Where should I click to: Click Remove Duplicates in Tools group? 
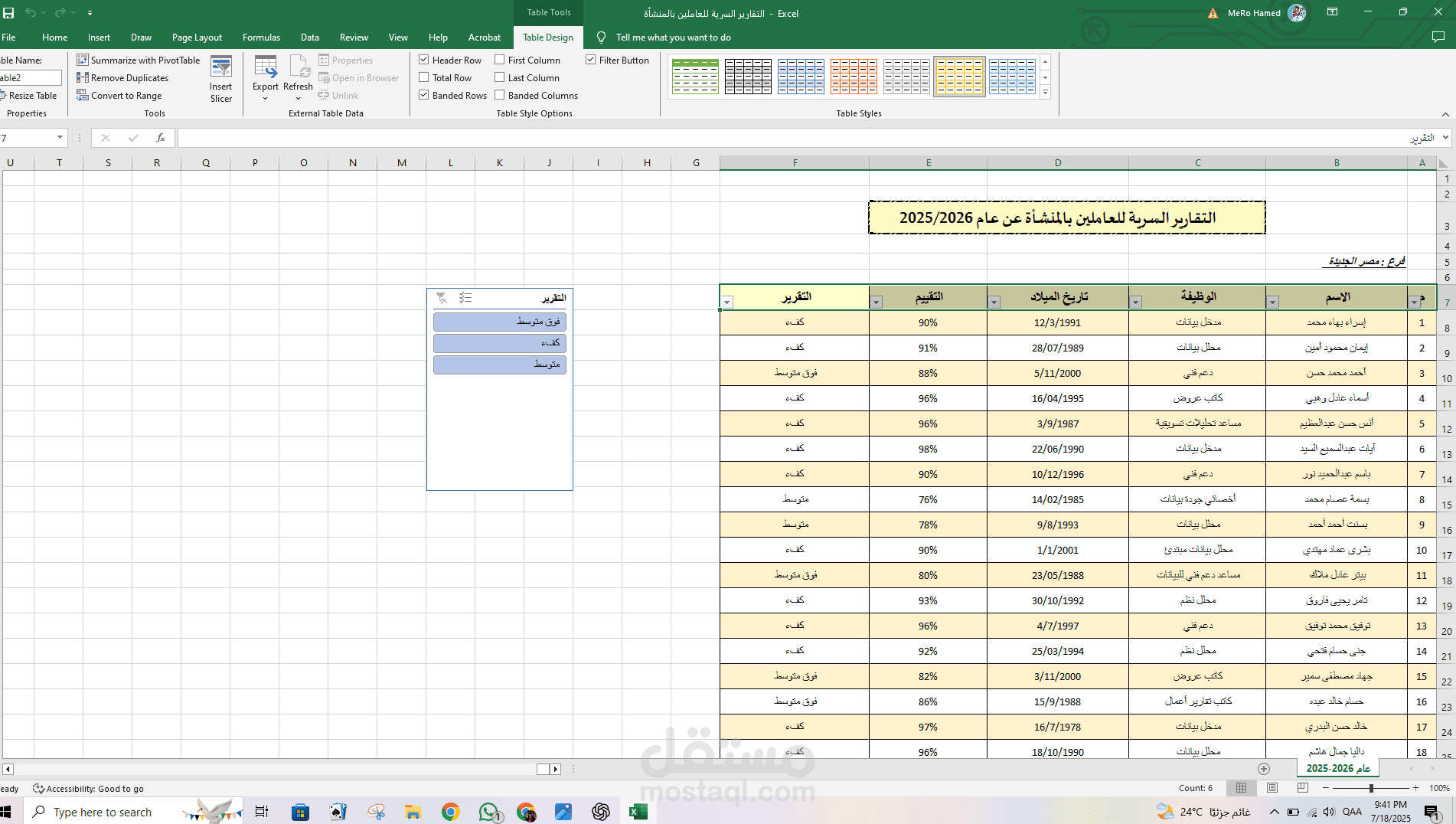click(x=122, y=77)
